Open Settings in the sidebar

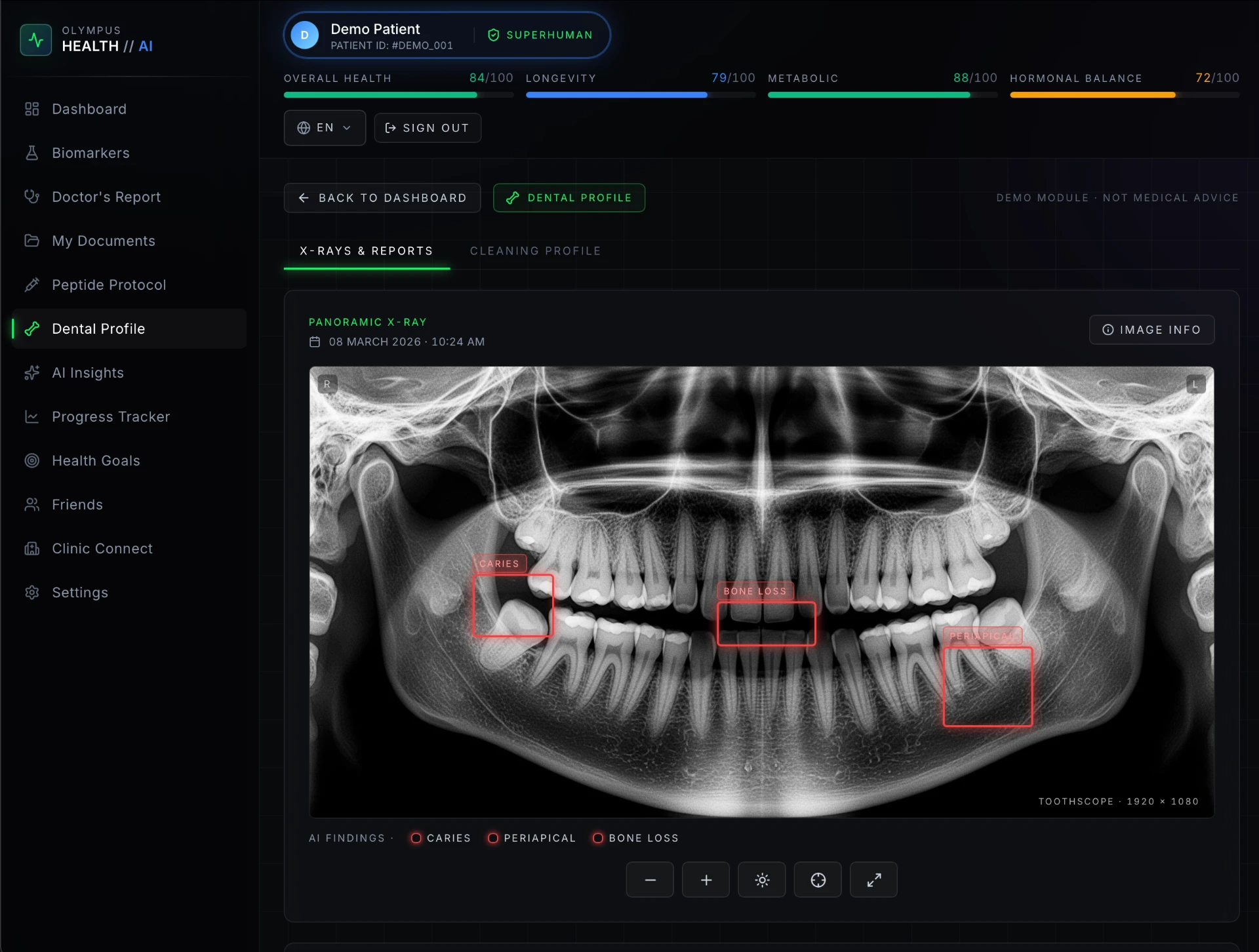[129, 592]
